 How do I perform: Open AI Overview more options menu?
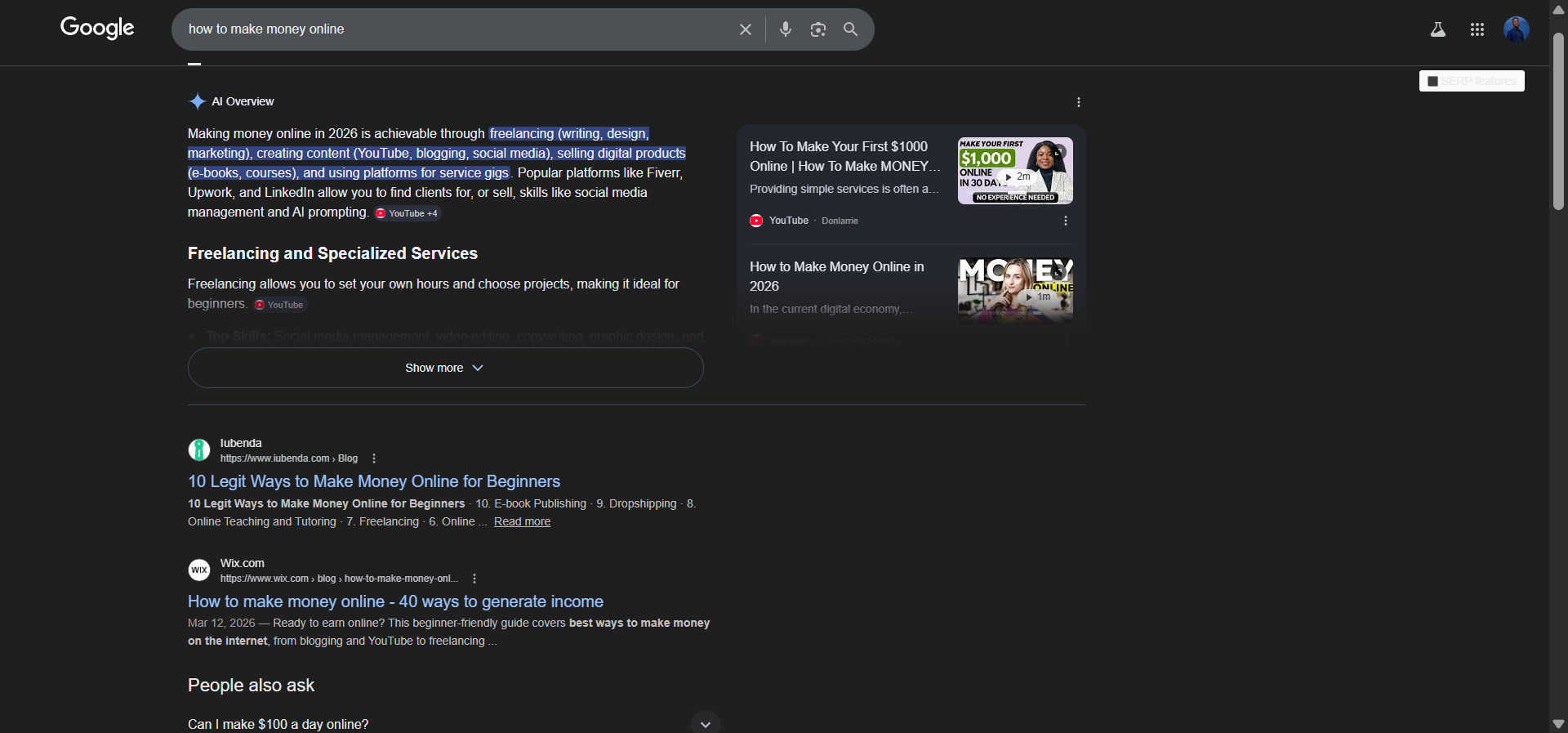pyautogui.click(x=1078, y=102)
